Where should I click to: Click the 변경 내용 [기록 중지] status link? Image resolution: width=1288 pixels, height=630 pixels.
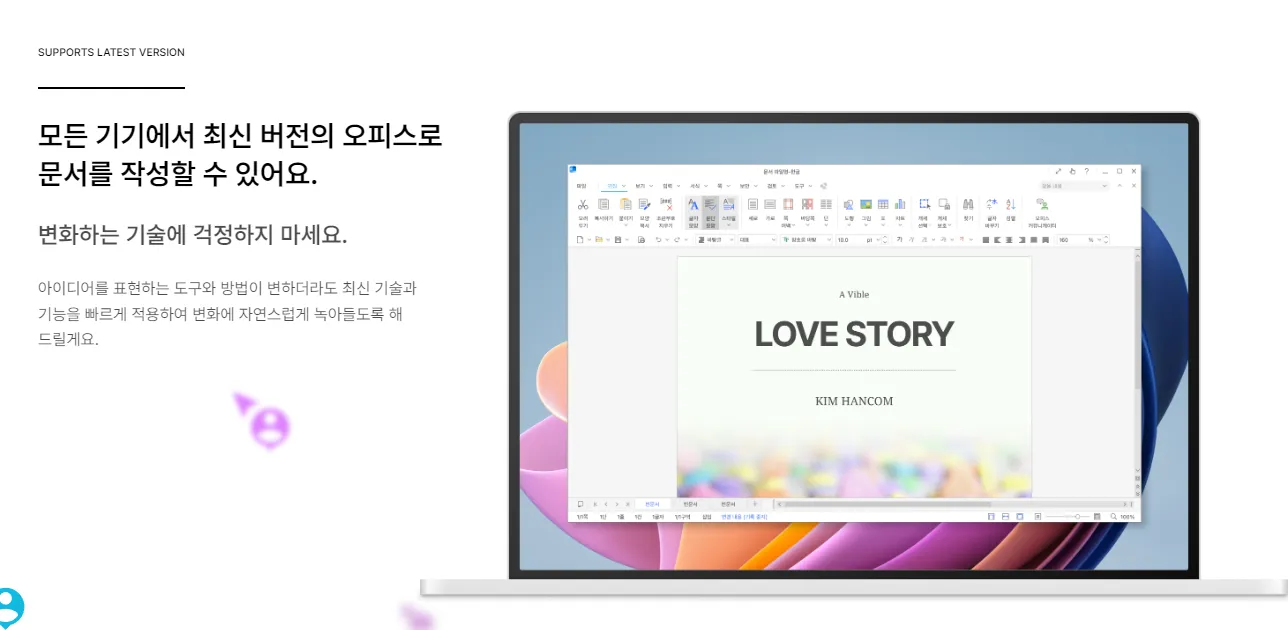(x=744, y=515)
